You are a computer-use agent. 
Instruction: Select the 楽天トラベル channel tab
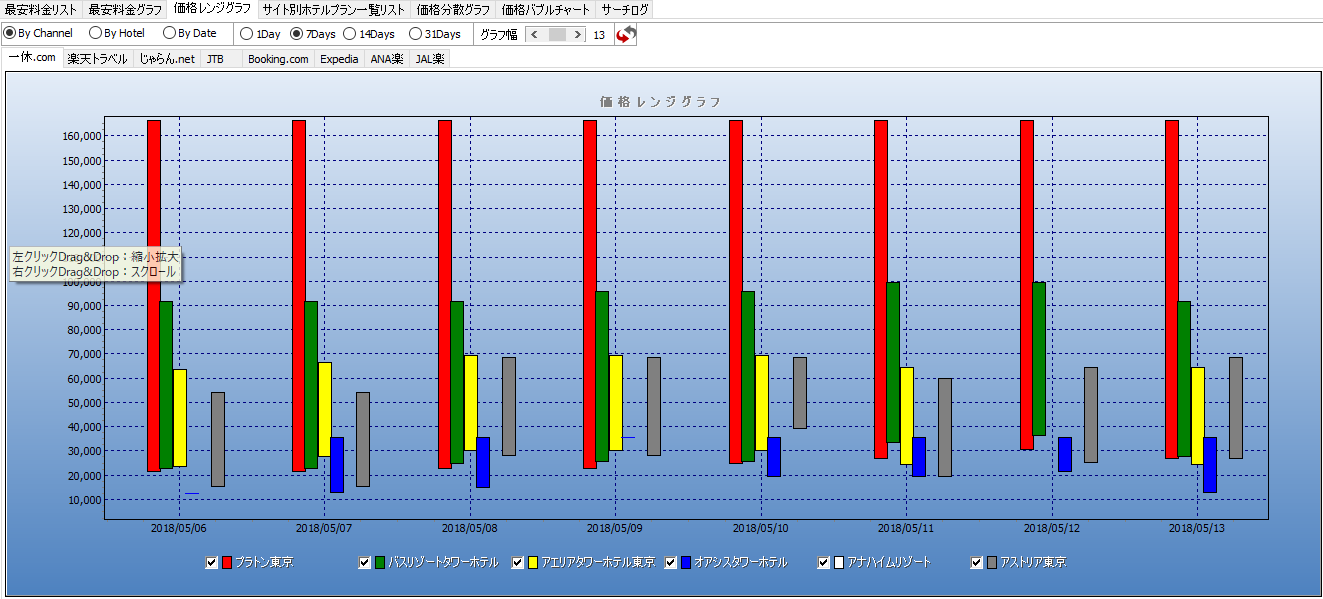click(x=97, y=59)
